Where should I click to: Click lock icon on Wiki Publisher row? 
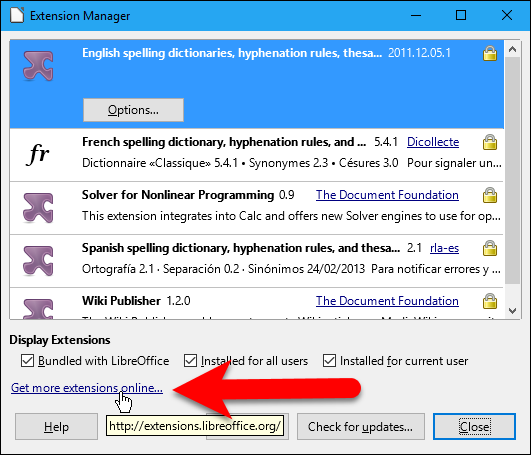[490, 301]
